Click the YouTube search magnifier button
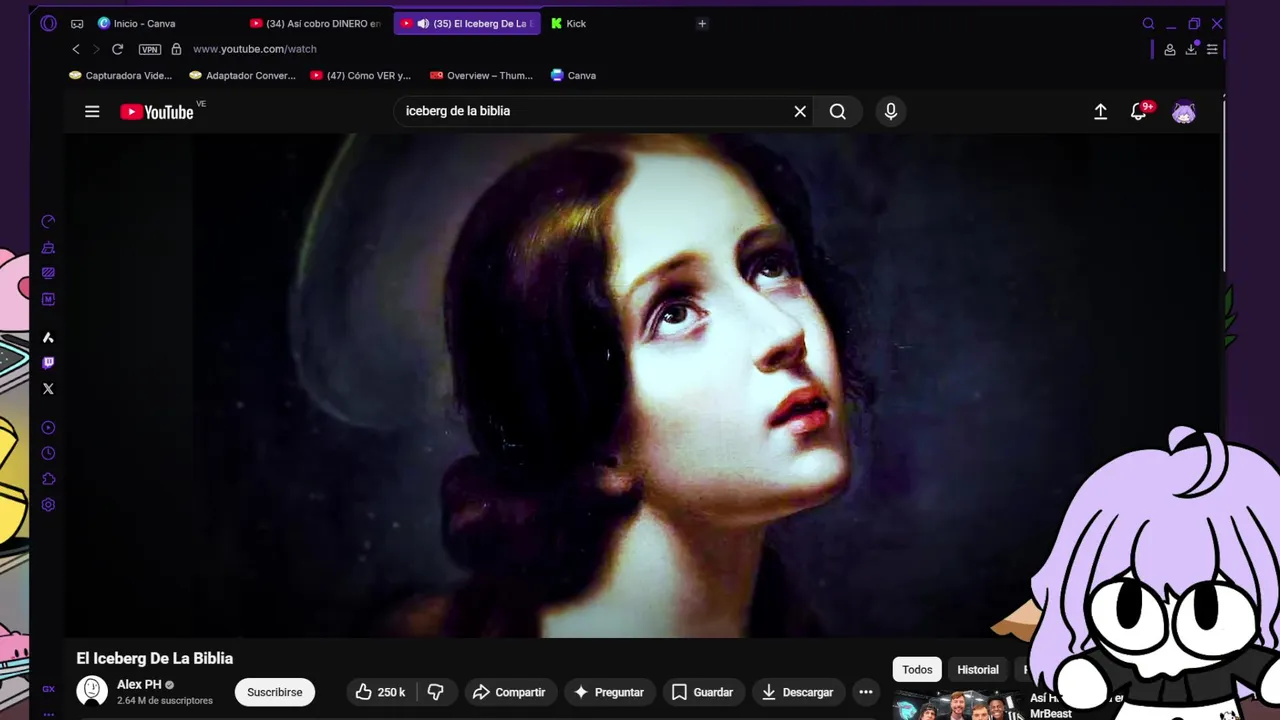Screen dimensions: 1280x720 pyautogui.click(x=838, y=111)
